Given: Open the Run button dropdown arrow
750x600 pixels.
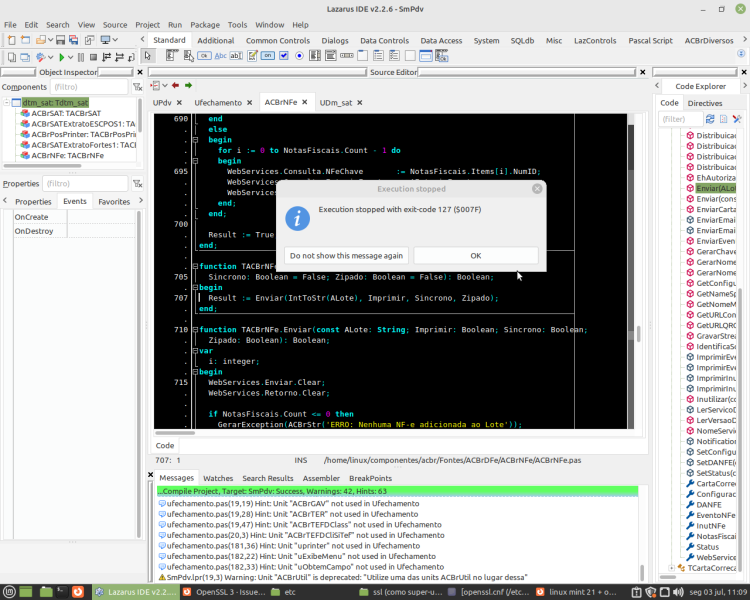Looking at the screenshot, I should pos(70,57).
